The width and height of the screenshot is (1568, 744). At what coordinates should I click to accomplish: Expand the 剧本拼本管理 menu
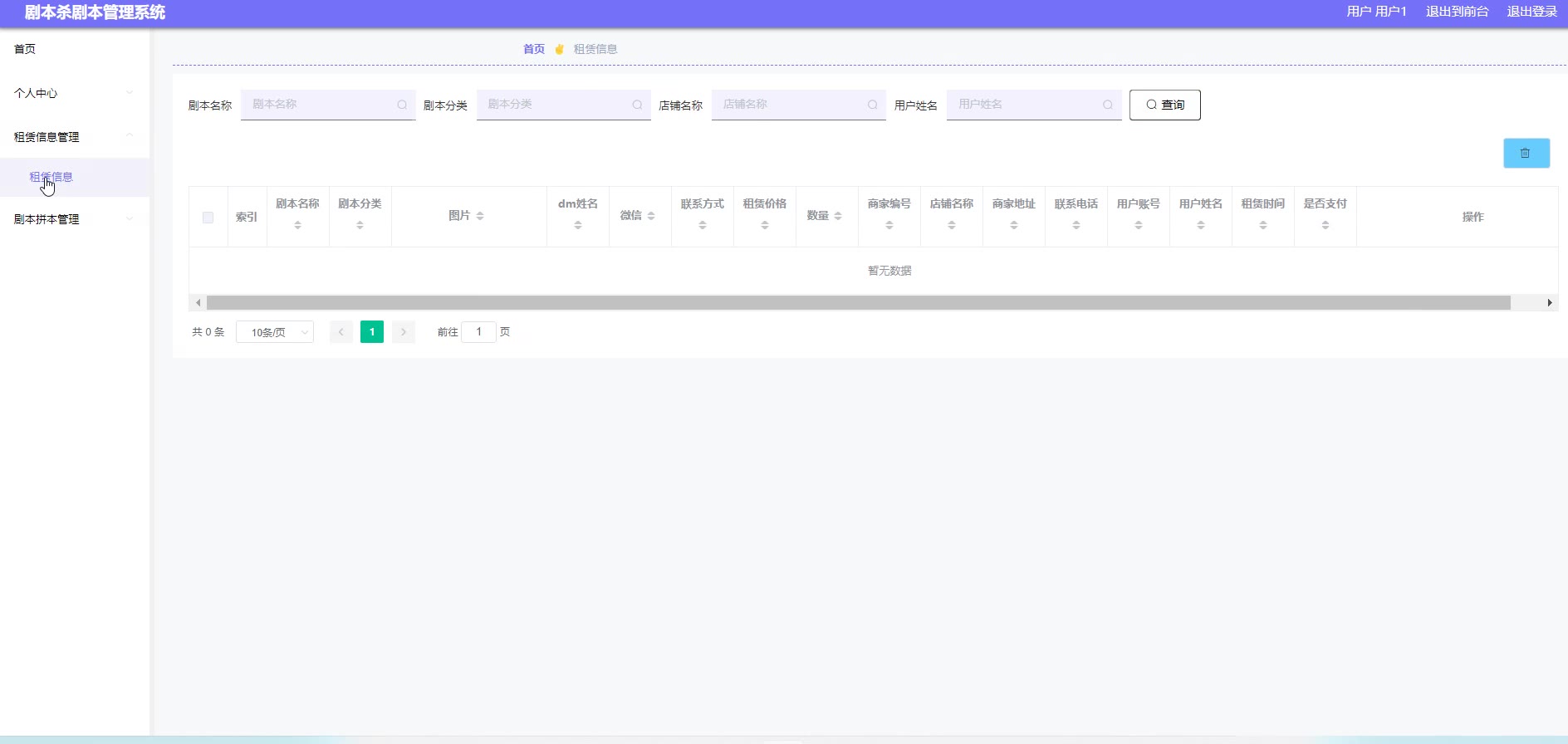click(75, 219)
